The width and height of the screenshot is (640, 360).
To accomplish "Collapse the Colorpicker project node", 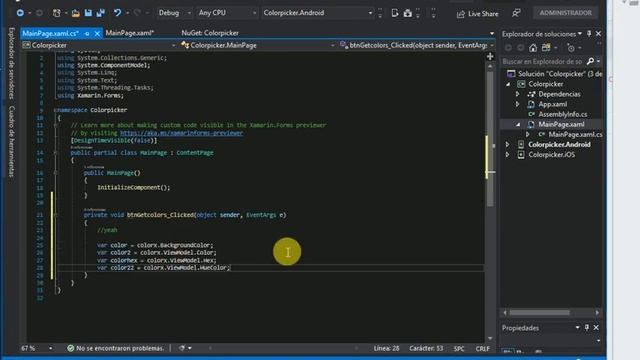I will coord(508,84).
